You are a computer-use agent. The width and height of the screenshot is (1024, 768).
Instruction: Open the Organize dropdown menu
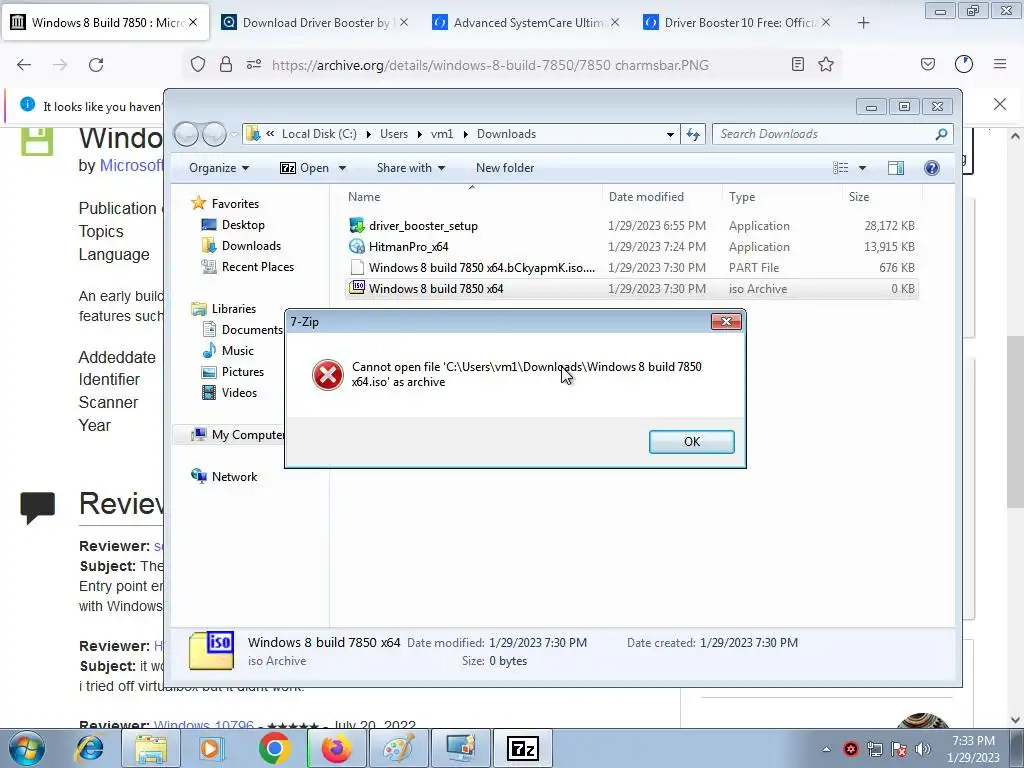click(219, 168)
